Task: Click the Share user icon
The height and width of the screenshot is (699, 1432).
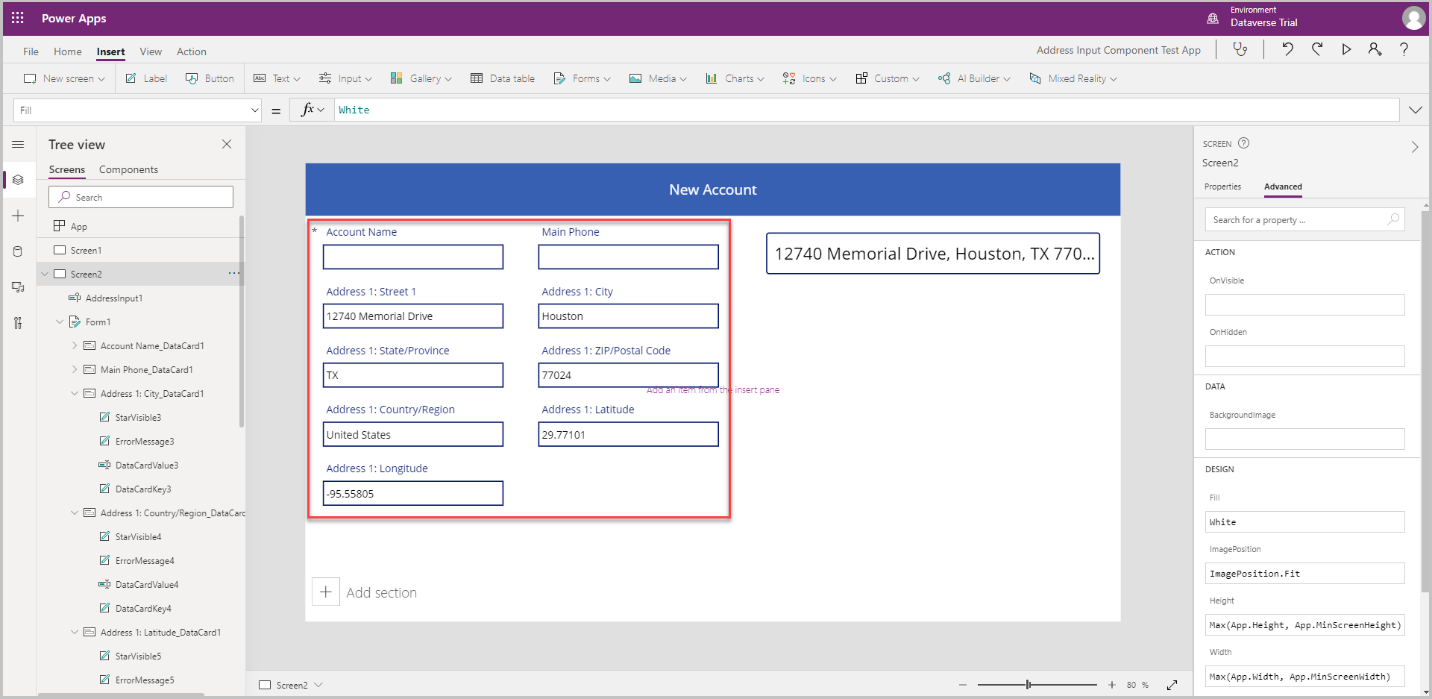Action: pos(1375,49)
